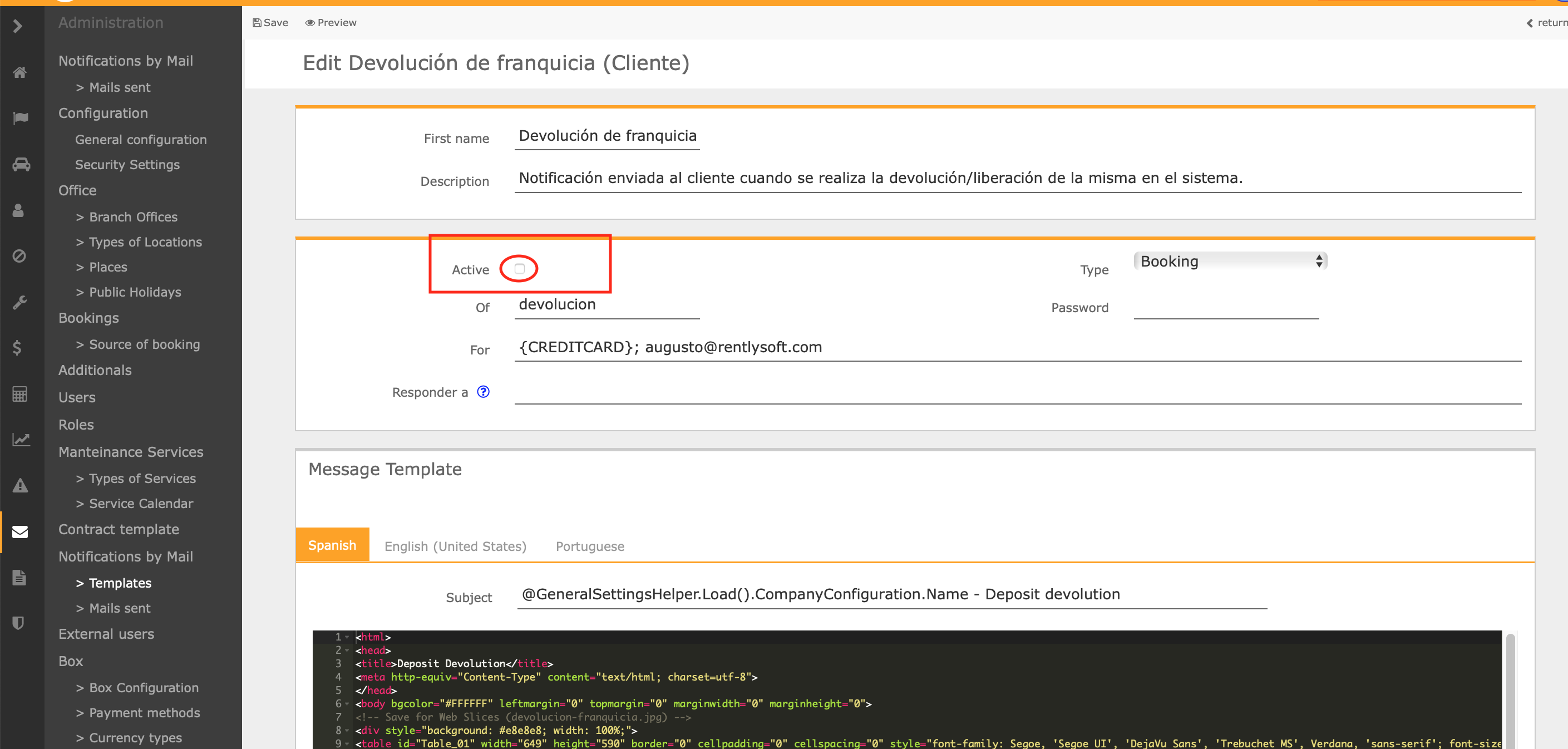The height and width of the screenshot is (749, 1568).
Task: Click the Responder a input field
Action: tap(1018, 390)
